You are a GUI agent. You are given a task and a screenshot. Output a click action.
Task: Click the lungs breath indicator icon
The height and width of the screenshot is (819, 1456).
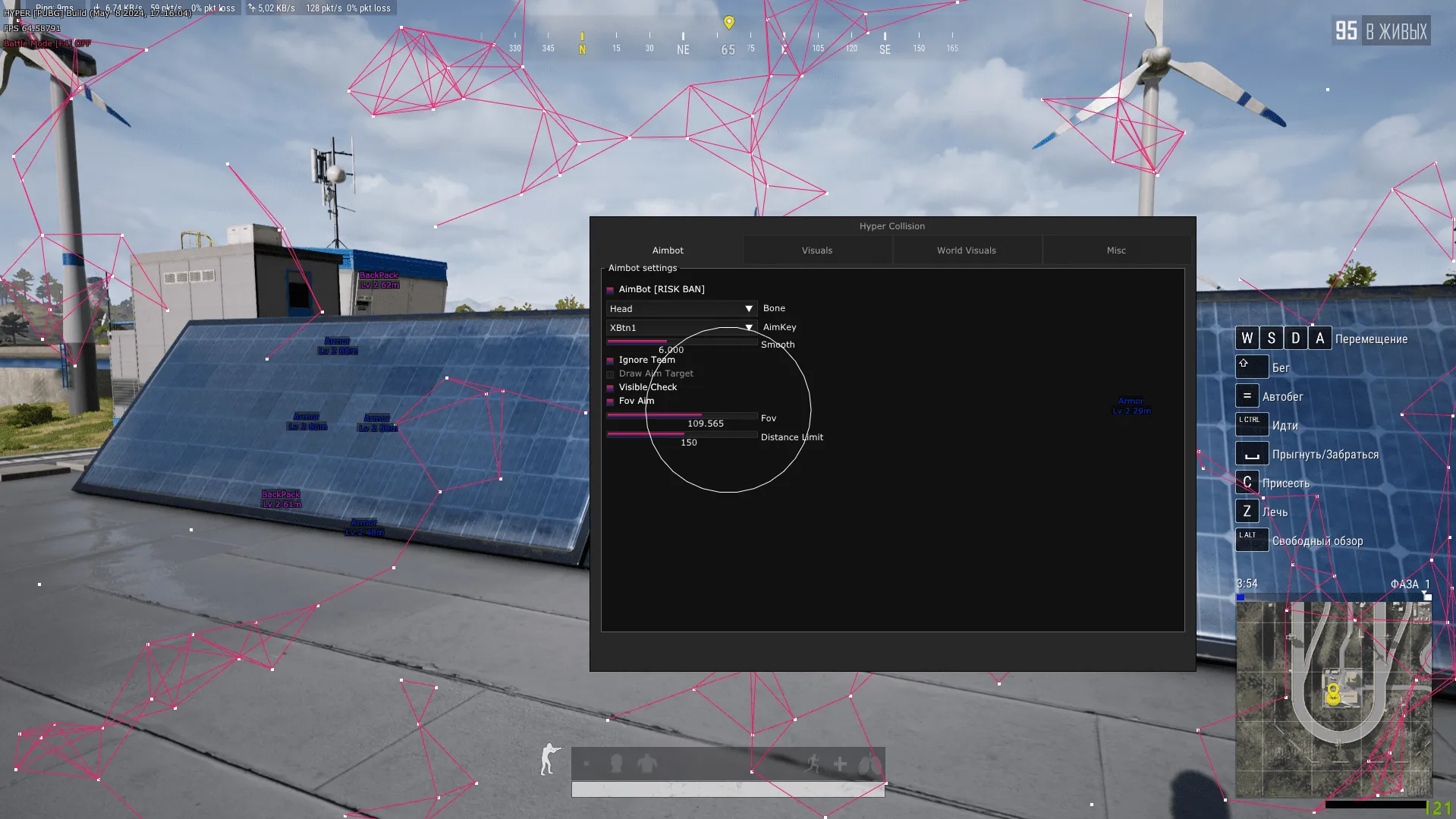[870, 764]
